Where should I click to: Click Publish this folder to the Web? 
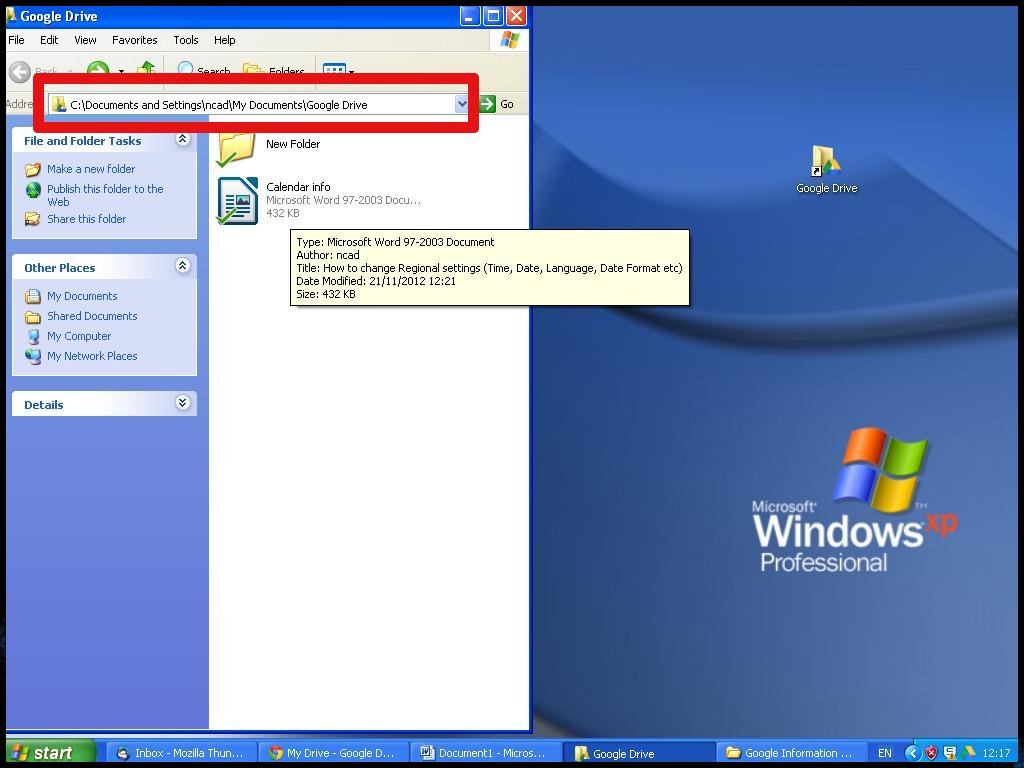coord(105,195)
